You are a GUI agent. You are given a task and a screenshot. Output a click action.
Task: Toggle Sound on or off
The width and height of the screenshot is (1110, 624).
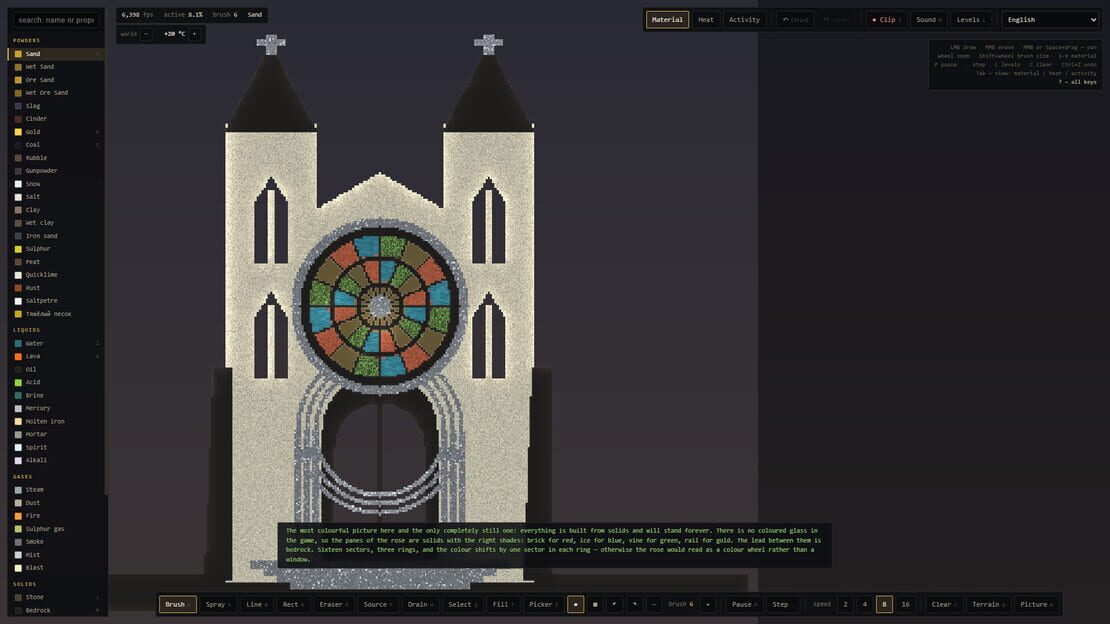[928, 20]
